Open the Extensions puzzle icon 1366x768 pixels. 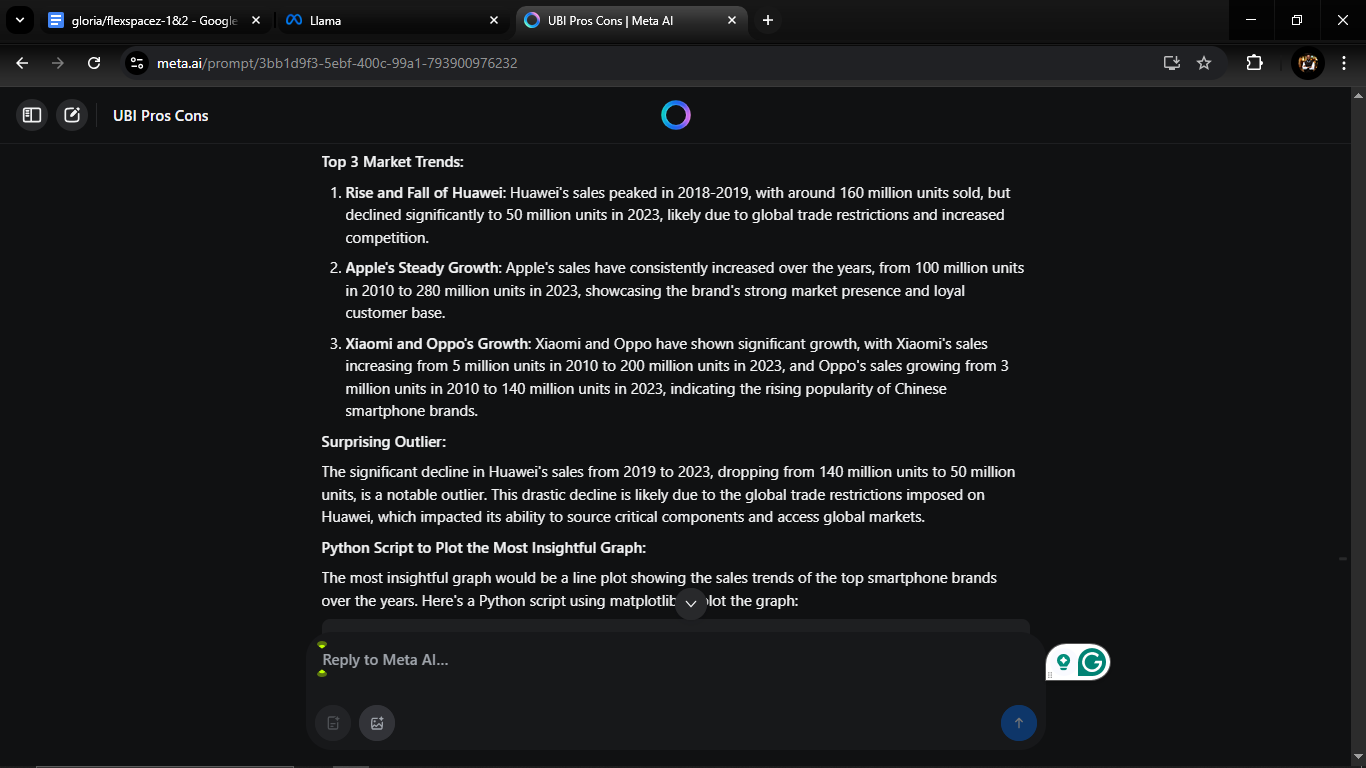1254,63
